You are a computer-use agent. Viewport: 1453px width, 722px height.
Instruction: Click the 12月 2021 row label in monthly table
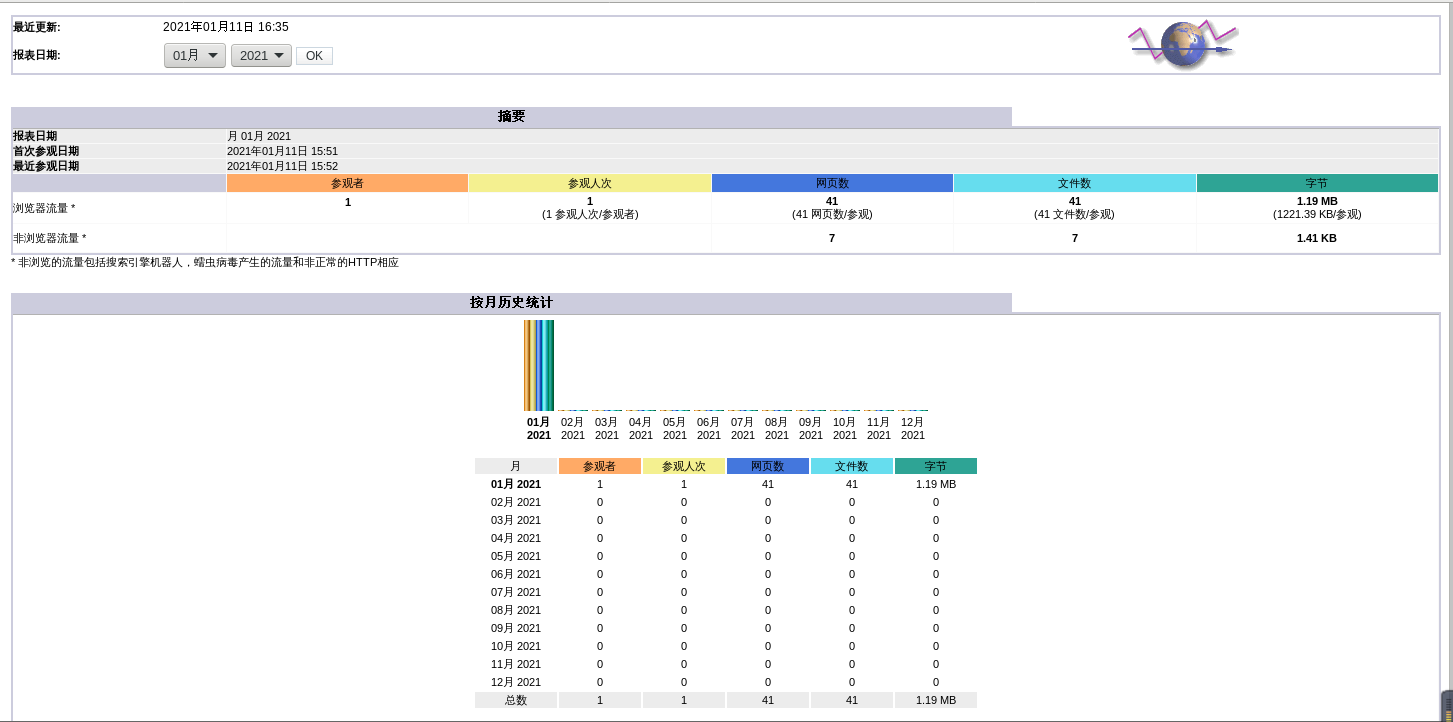516,682
